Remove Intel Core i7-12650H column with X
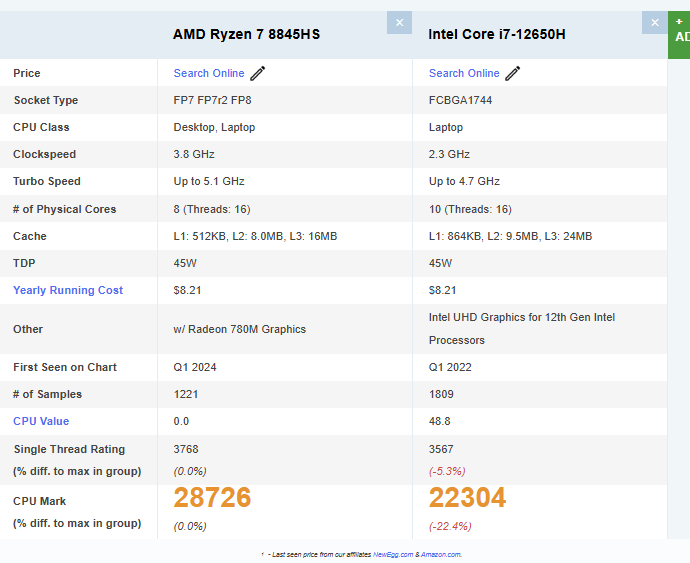 pyautogui.click(x=655, y=22)
